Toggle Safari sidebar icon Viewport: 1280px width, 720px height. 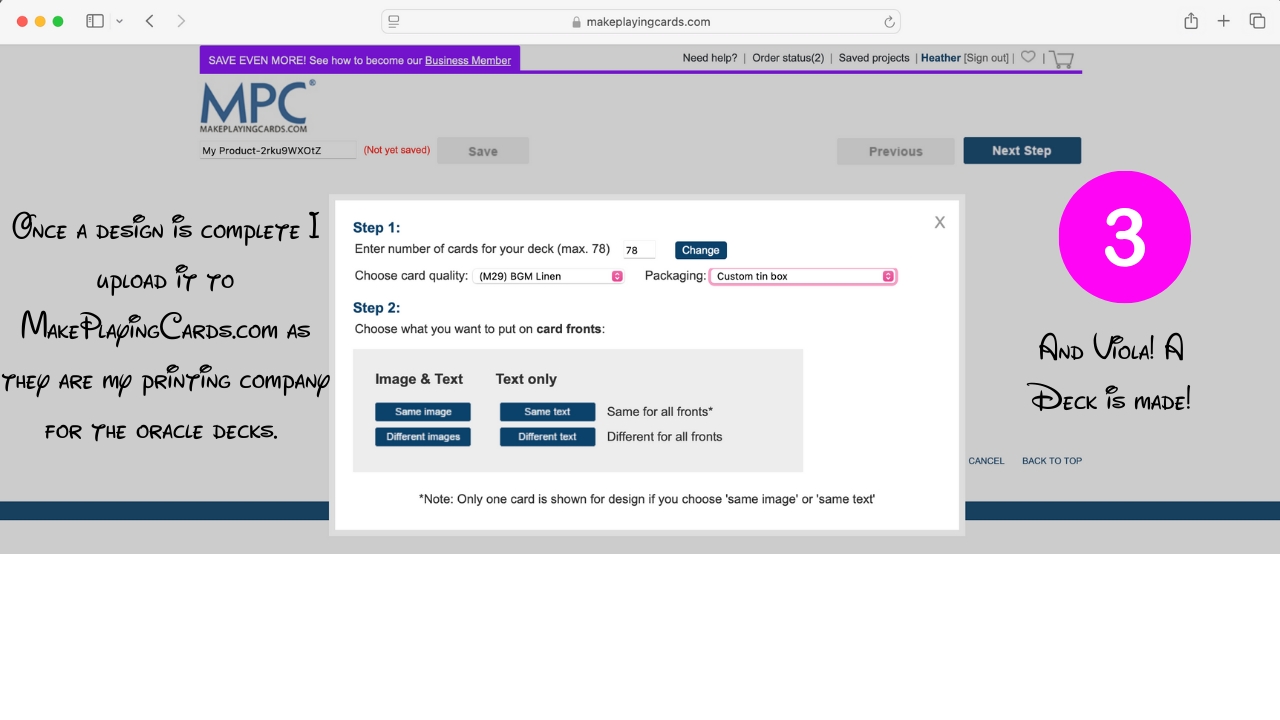[95, 21]
